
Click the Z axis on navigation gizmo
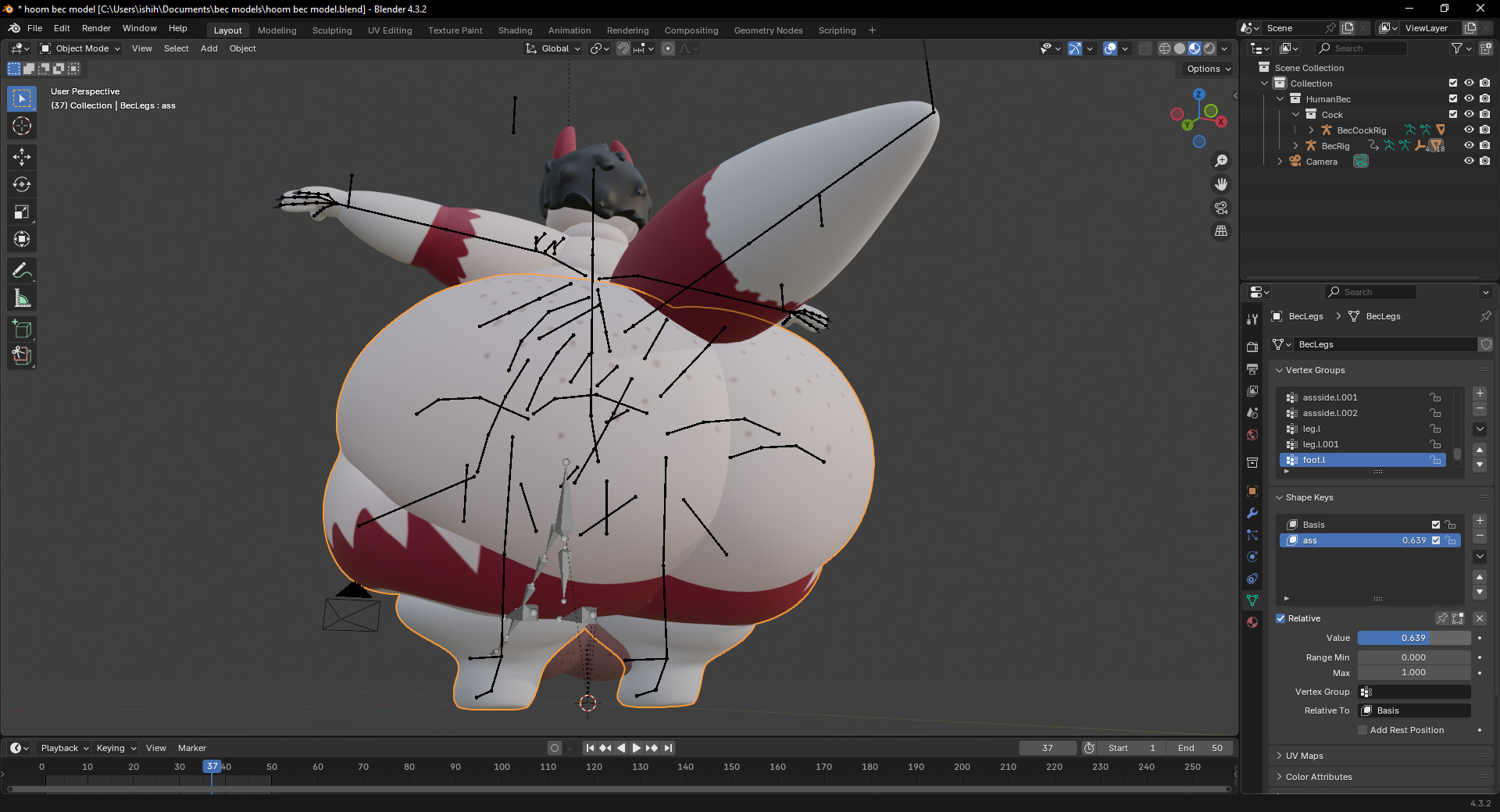pos(1198,94)
